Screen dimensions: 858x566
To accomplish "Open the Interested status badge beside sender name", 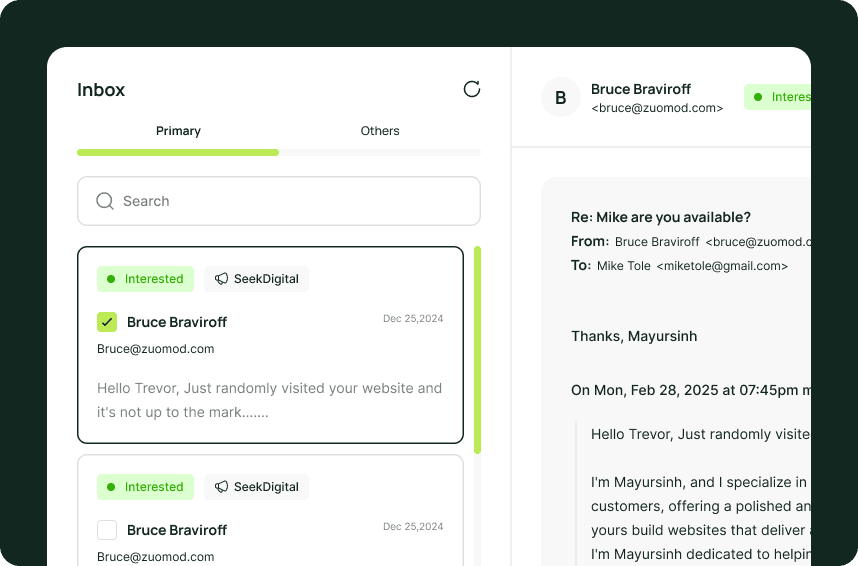I will (782, 97).
